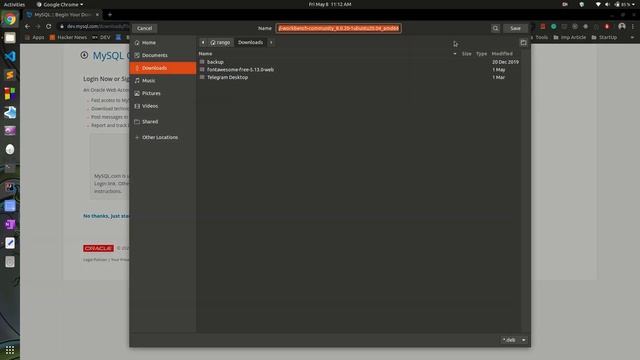Screen dimensions: 640x360
Task: Toggle the sort direction arrow in header
Action: click(455, 53)
